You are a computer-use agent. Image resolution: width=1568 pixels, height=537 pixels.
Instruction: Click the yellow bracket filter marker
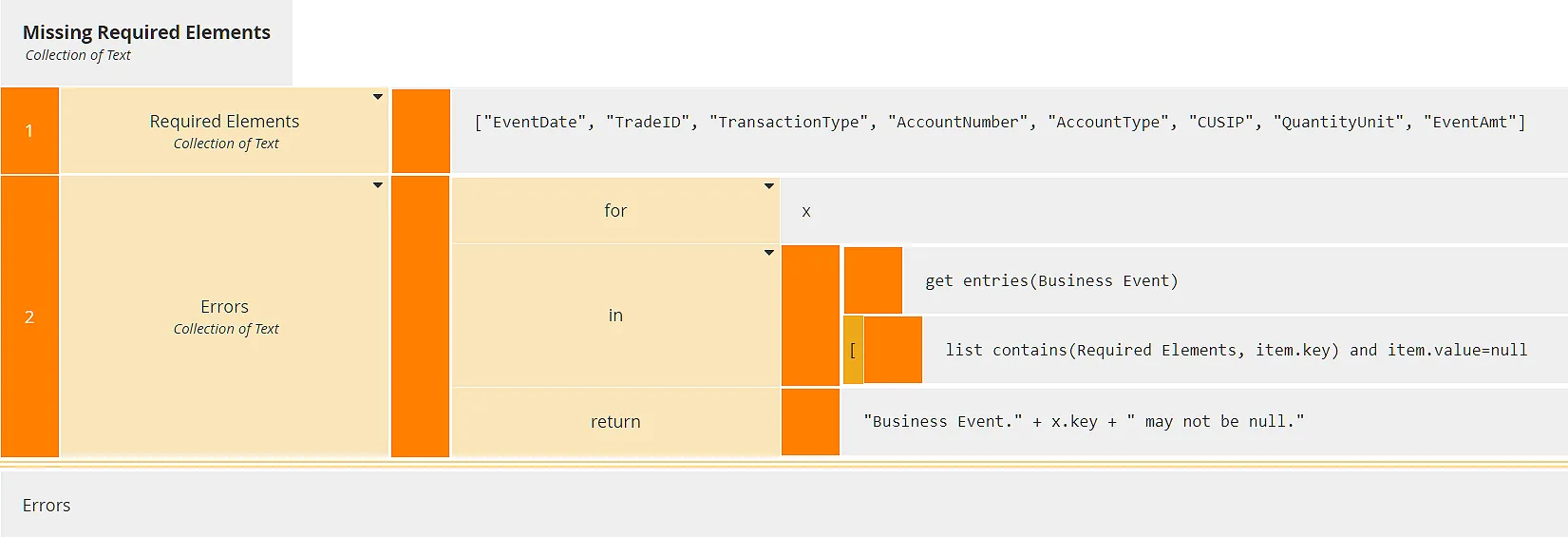pos(853,350)
